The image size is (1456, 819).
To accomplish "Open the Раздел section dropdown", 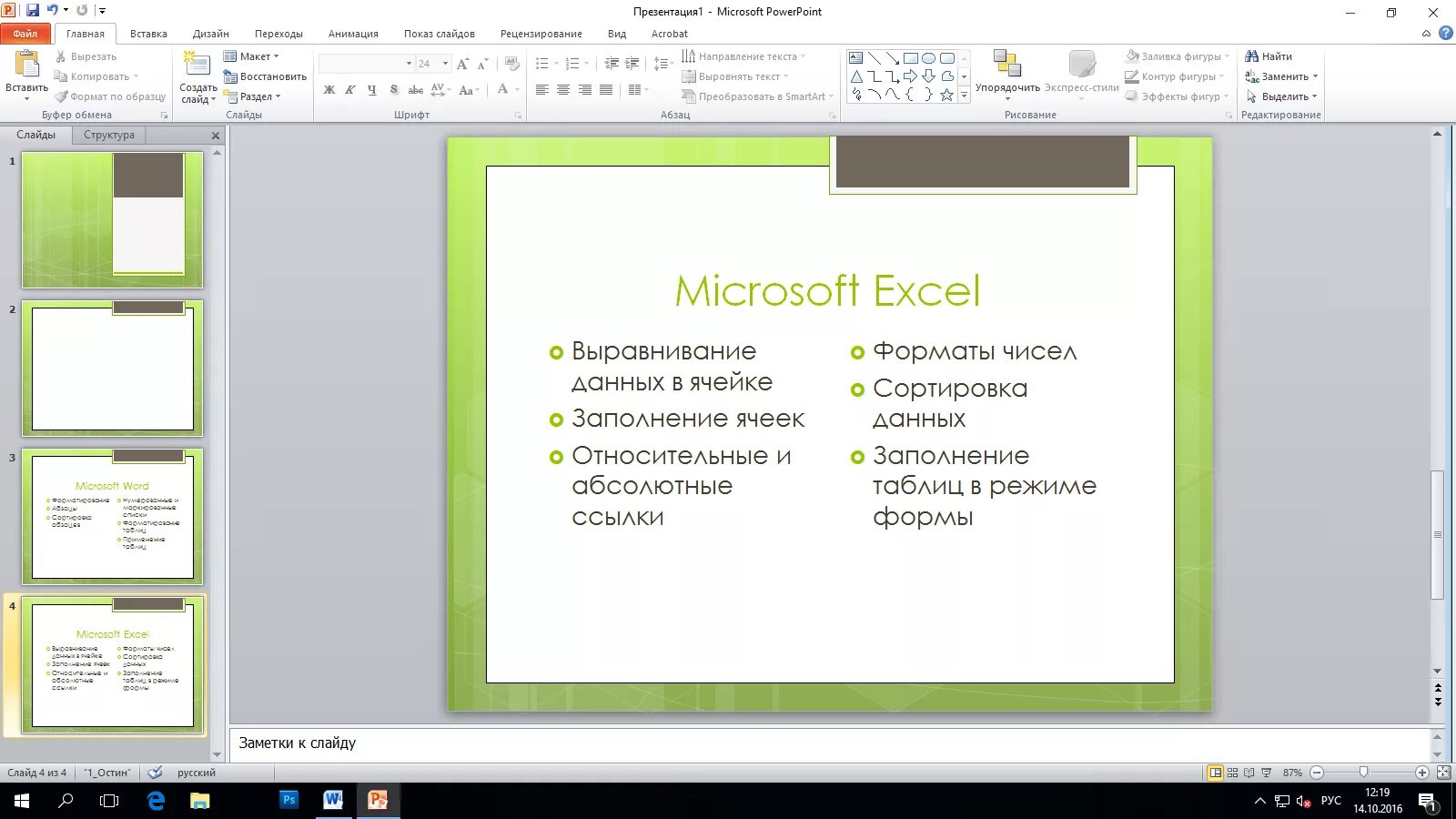I will pos(254,96).
